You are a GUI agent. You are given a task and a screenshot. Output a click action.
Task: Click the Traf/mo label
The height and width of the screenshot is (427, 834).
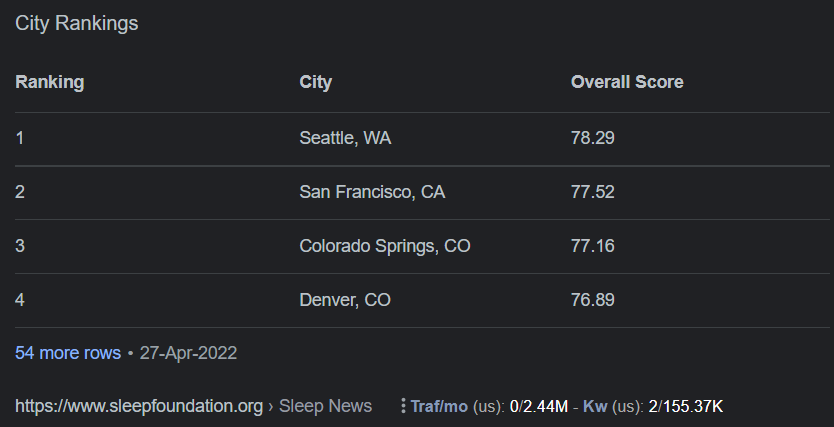(439, 407)
